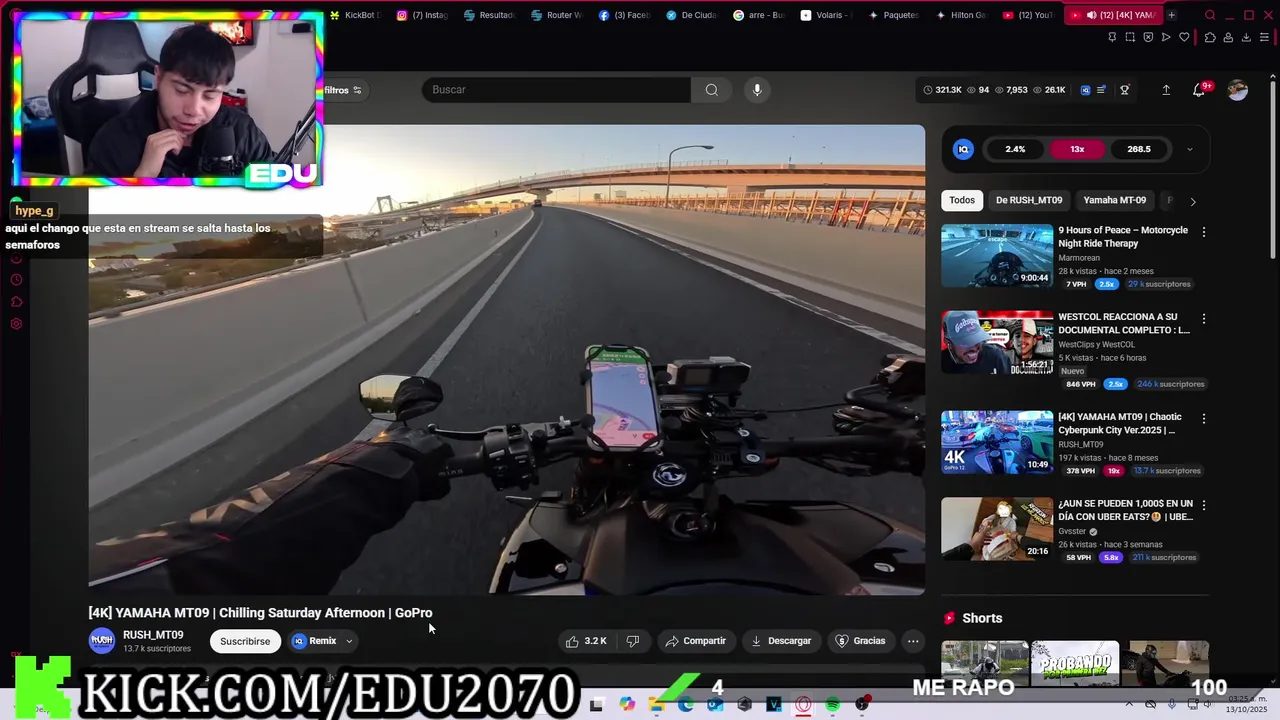
Task: Open a new browser tab
Action: (1171, 15)
